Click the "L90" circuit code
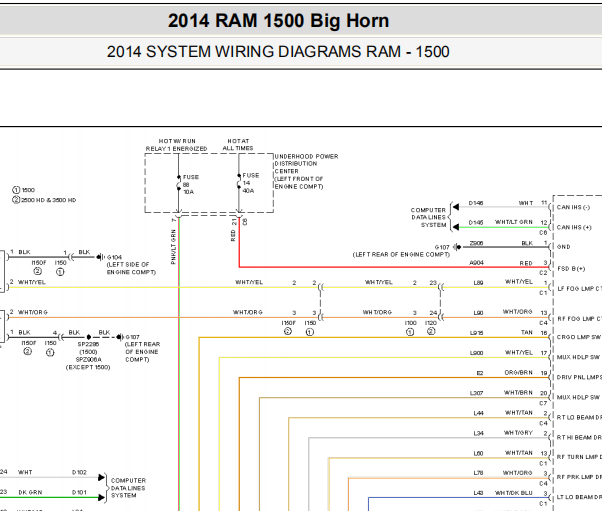The image size is (602, 511). pos(478,313)
